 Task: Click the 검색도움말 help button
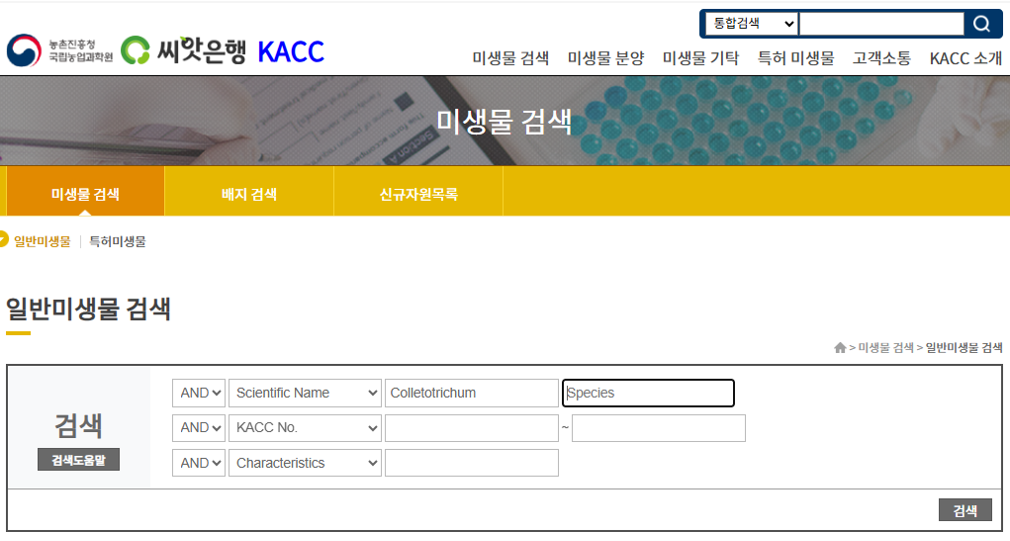[x=79, y=460]
